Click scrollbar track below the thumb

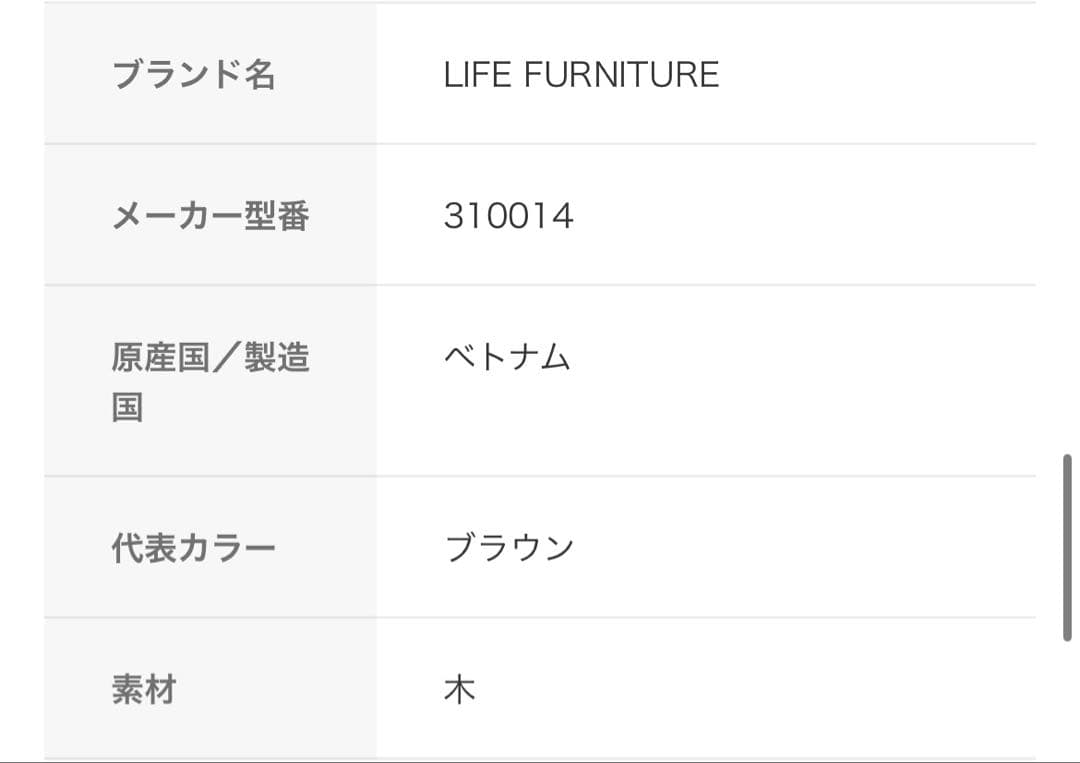(1067, 700)
